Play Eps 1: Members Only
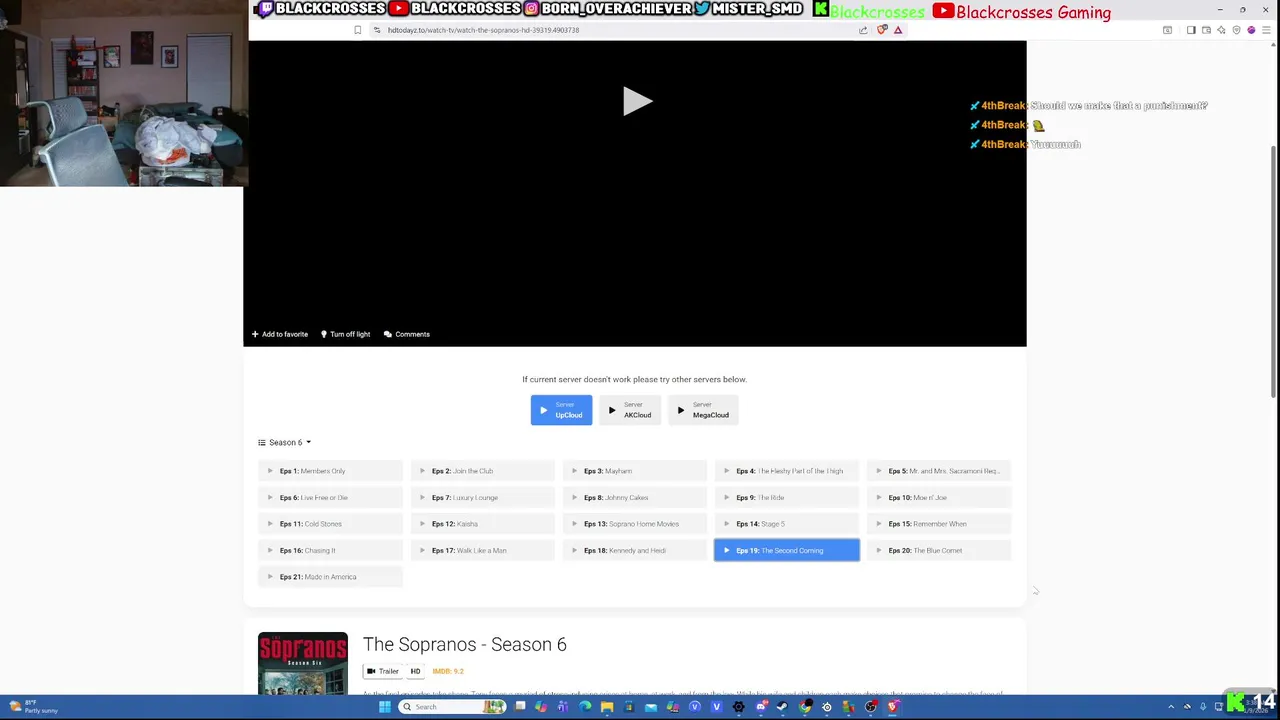The height and width of the screenshot is (720, 1280). point(330,471)
